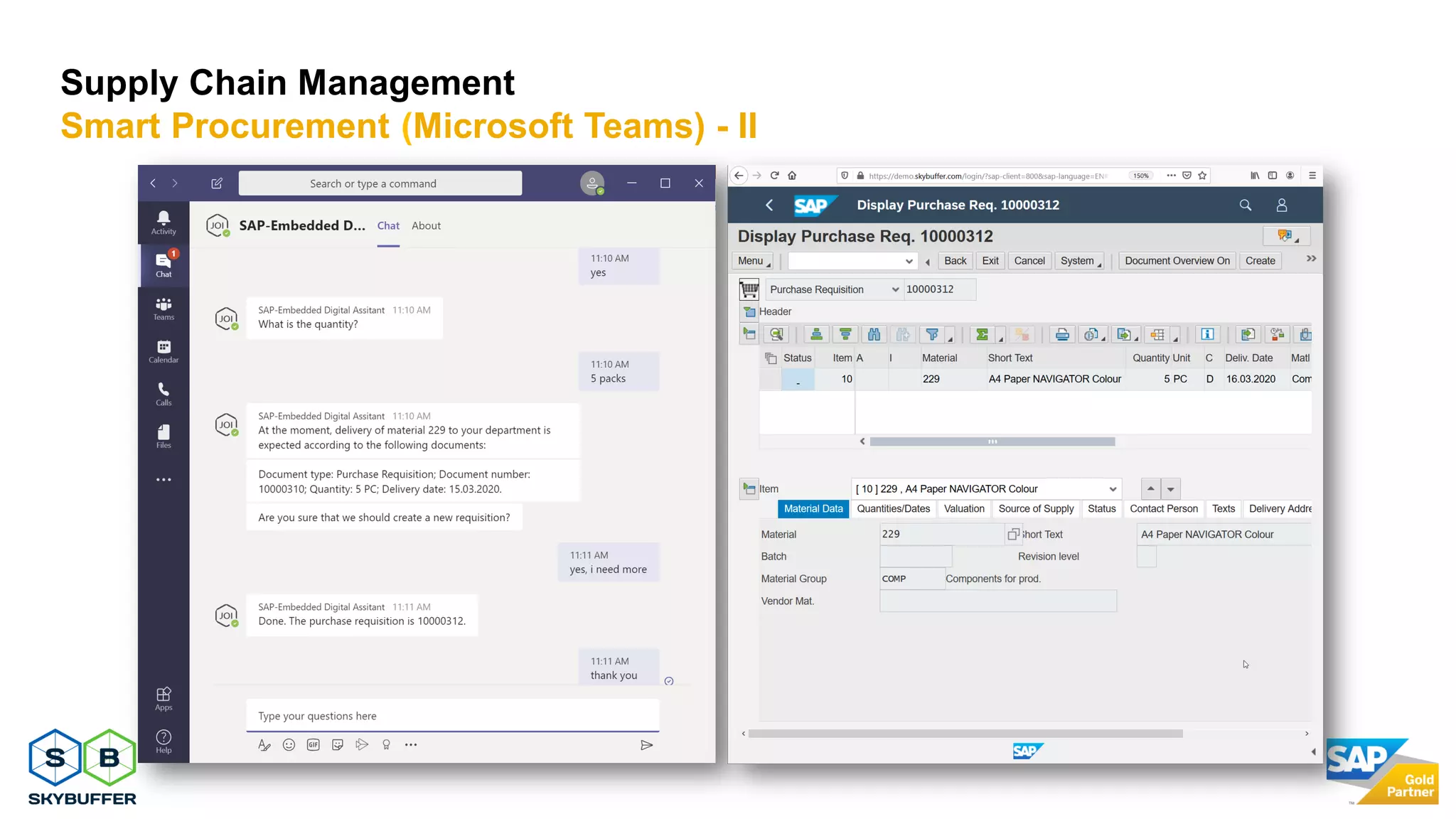Click the SAP header search magnifier icon

point(1246,205)
